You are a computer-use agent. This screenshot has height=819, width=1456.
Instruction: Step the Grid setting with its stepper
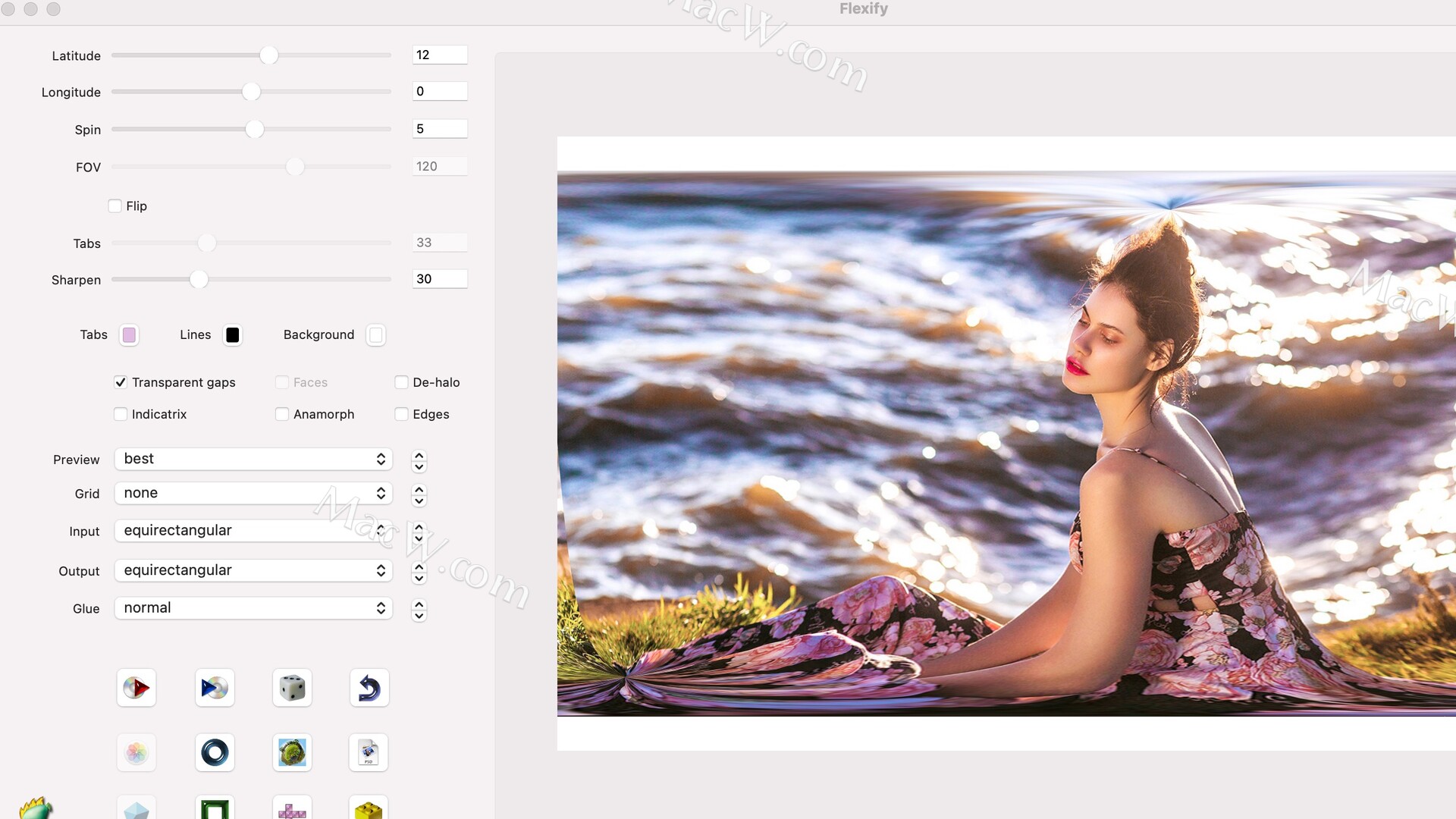tap(419, 494)
